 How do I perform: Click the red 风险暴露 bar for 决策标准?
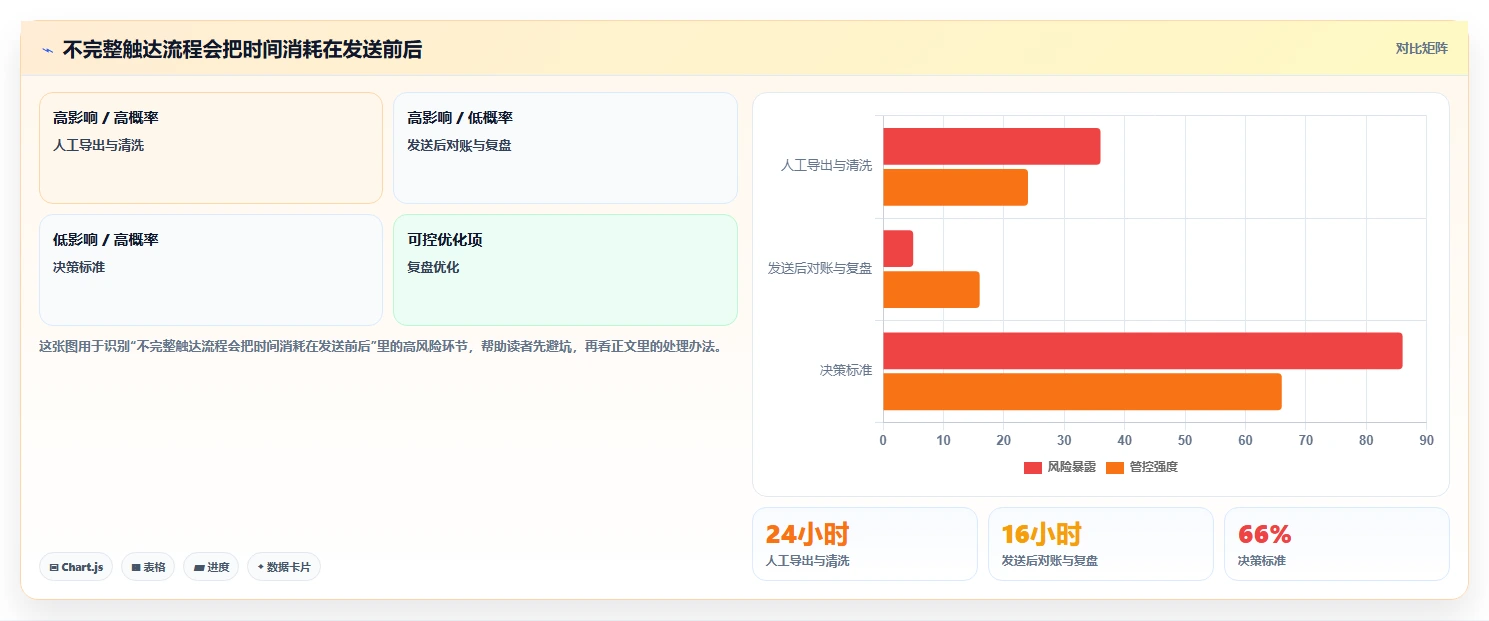(1142, 351)
